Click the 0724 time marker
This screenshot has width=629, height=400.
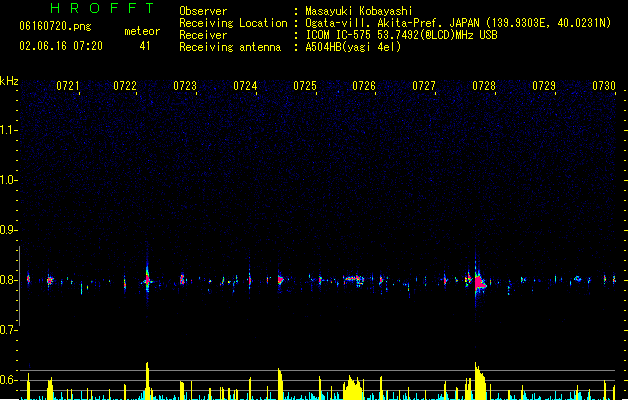(x=245, y=85)
